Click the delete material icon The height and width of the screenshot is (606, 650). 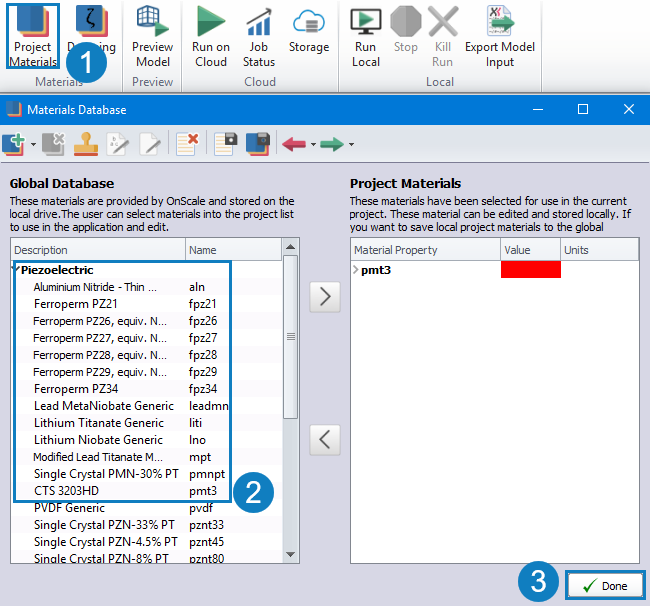tap(53, 144)
